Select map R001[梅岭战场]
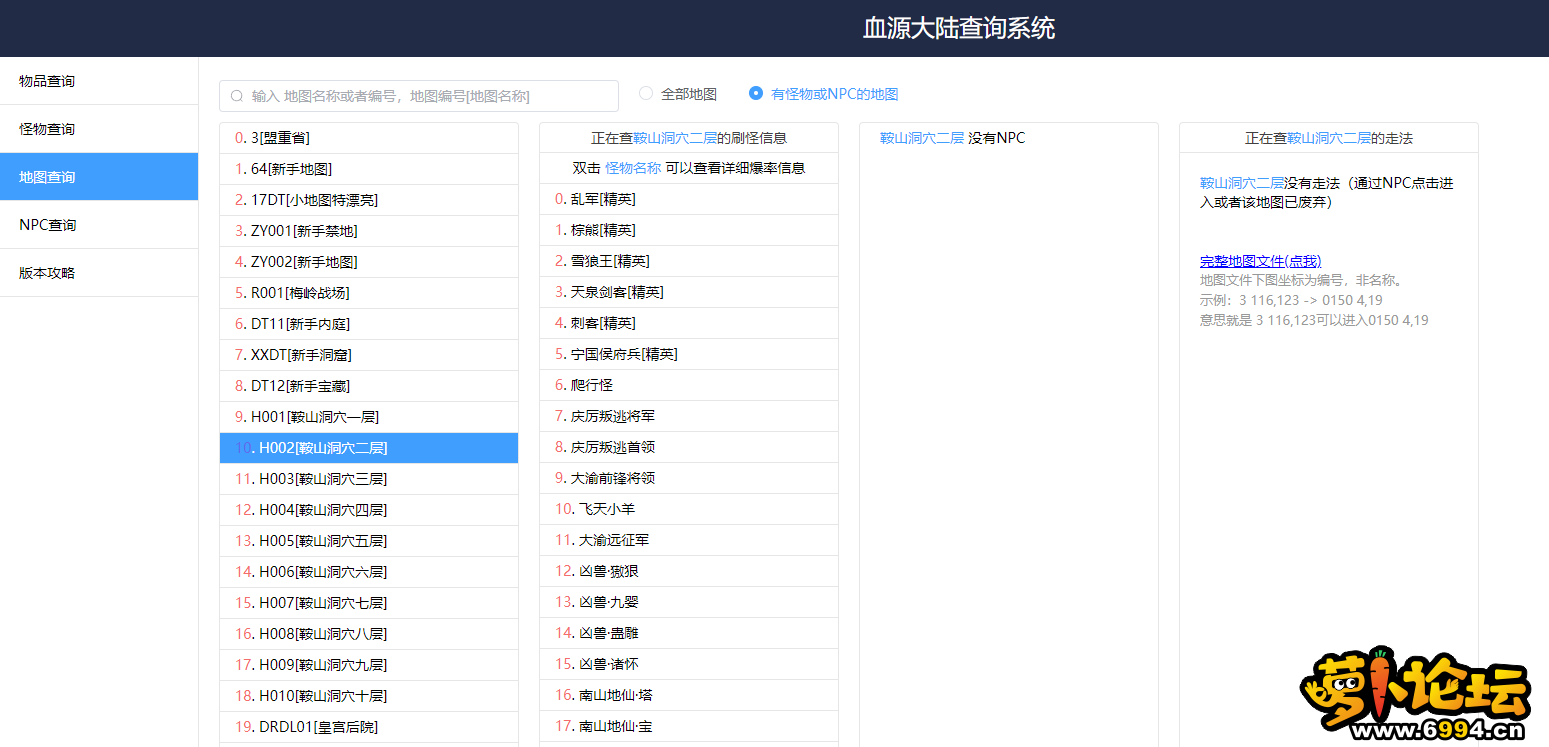 point(369,293)
